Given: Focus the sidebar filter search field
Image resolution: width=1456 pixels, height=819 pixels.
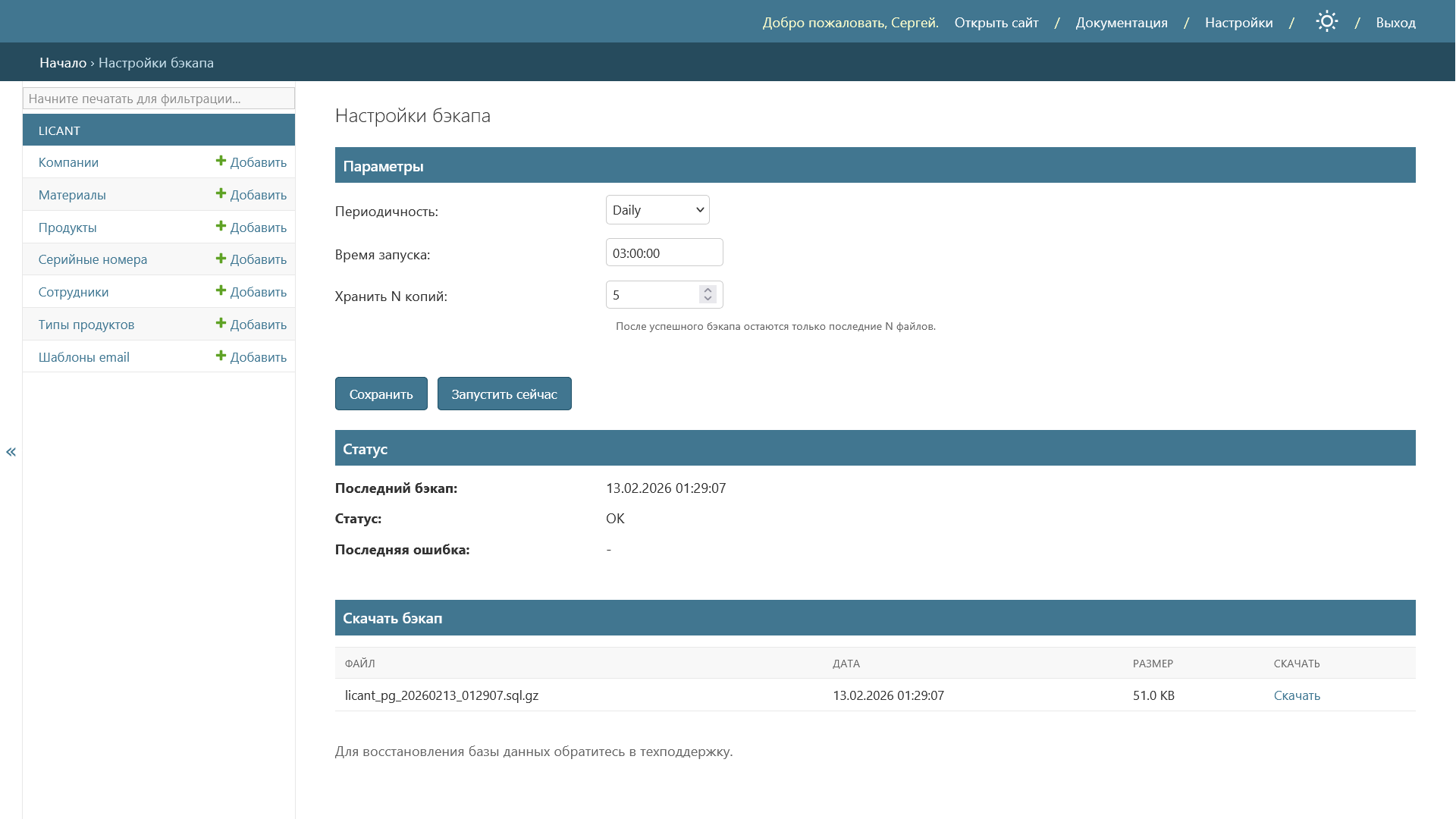Looking at the screenshot, I should [158, 99].
